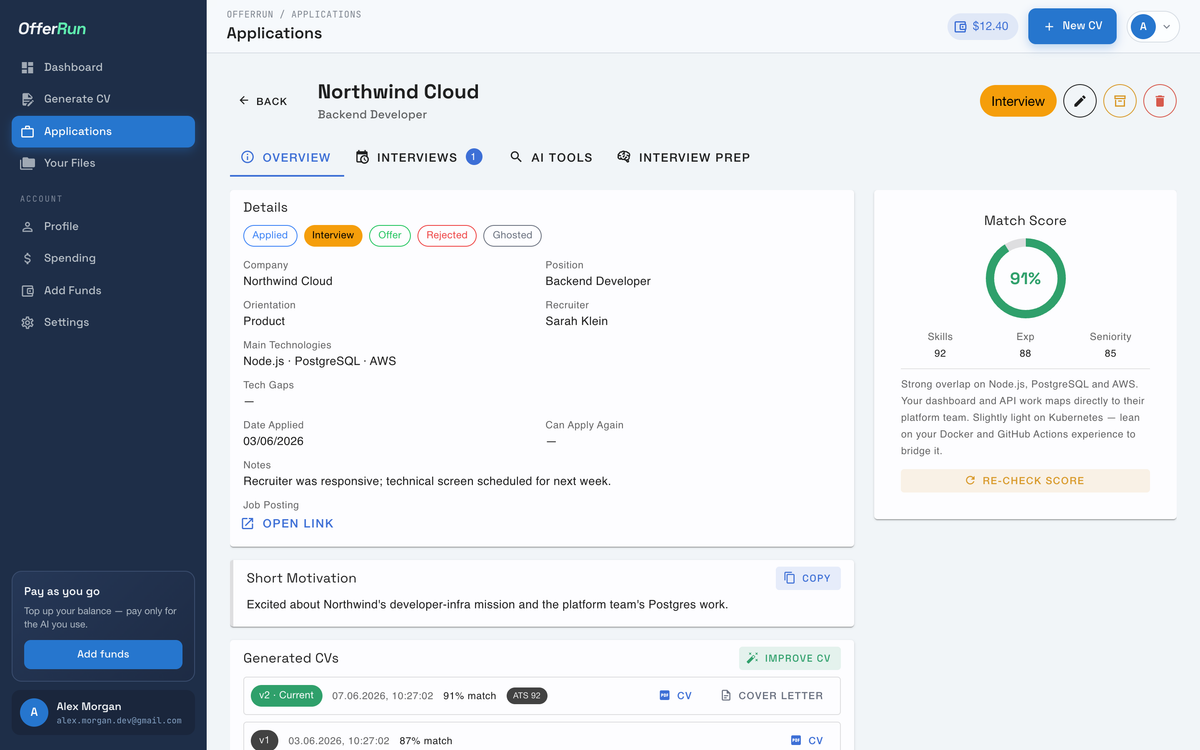Click the orange Interview status button
This screenshot has width=1200, height=750.
pos(1018,101)
